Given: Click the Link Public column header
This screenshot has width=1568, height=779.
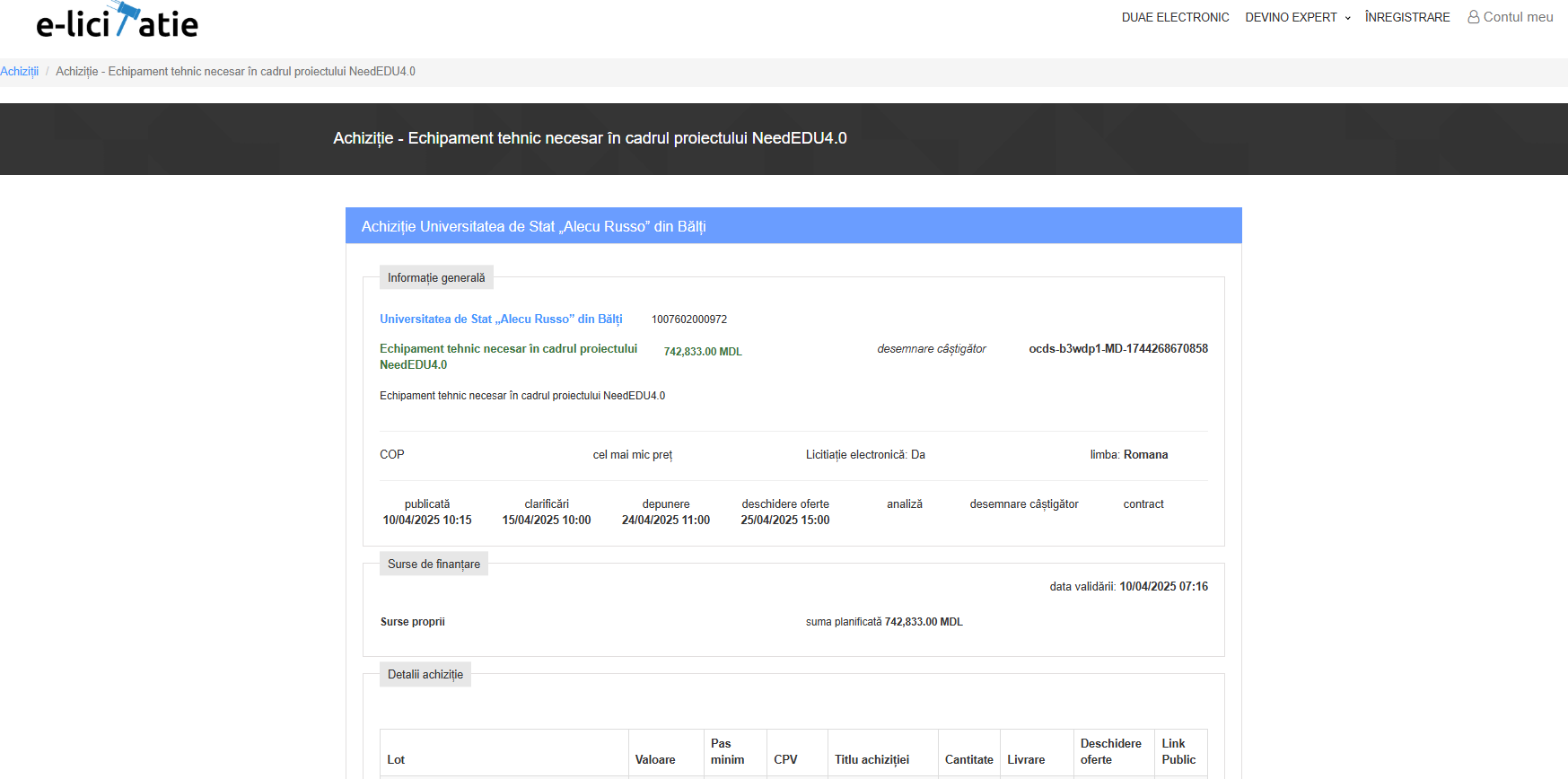Looking at the screenshot, I should [x=1178, y=751].
